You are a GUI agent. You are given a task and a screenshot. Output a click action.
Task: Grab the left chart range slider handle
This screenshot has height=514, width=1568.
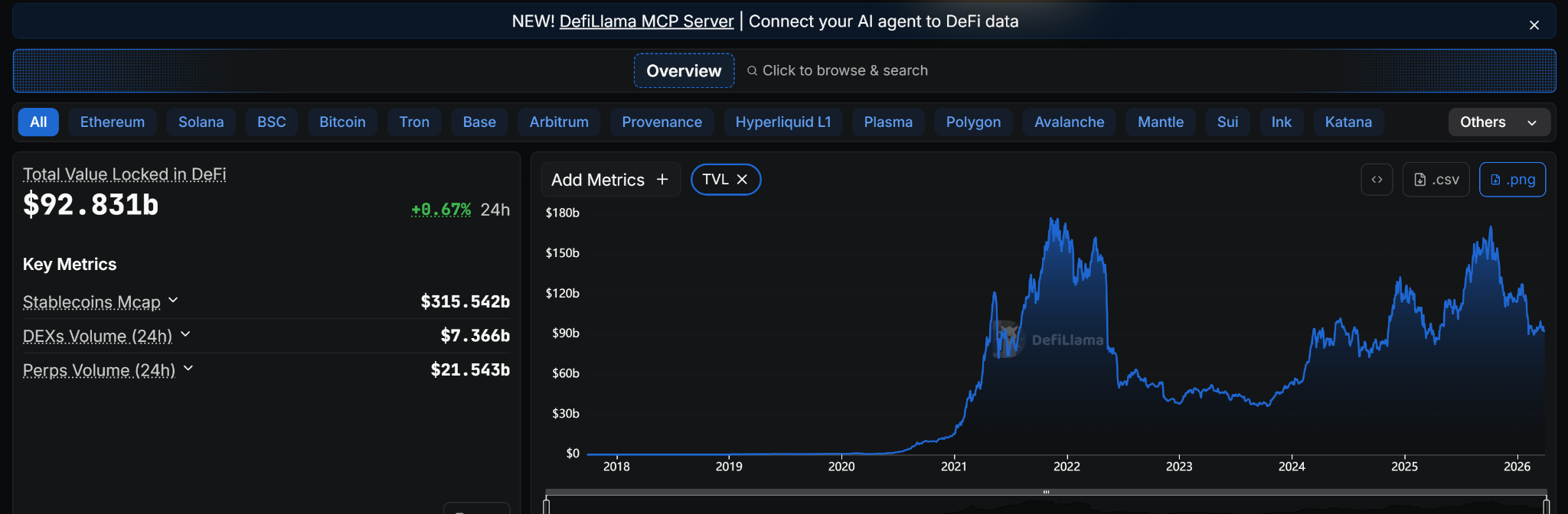[x=546, y=506]
